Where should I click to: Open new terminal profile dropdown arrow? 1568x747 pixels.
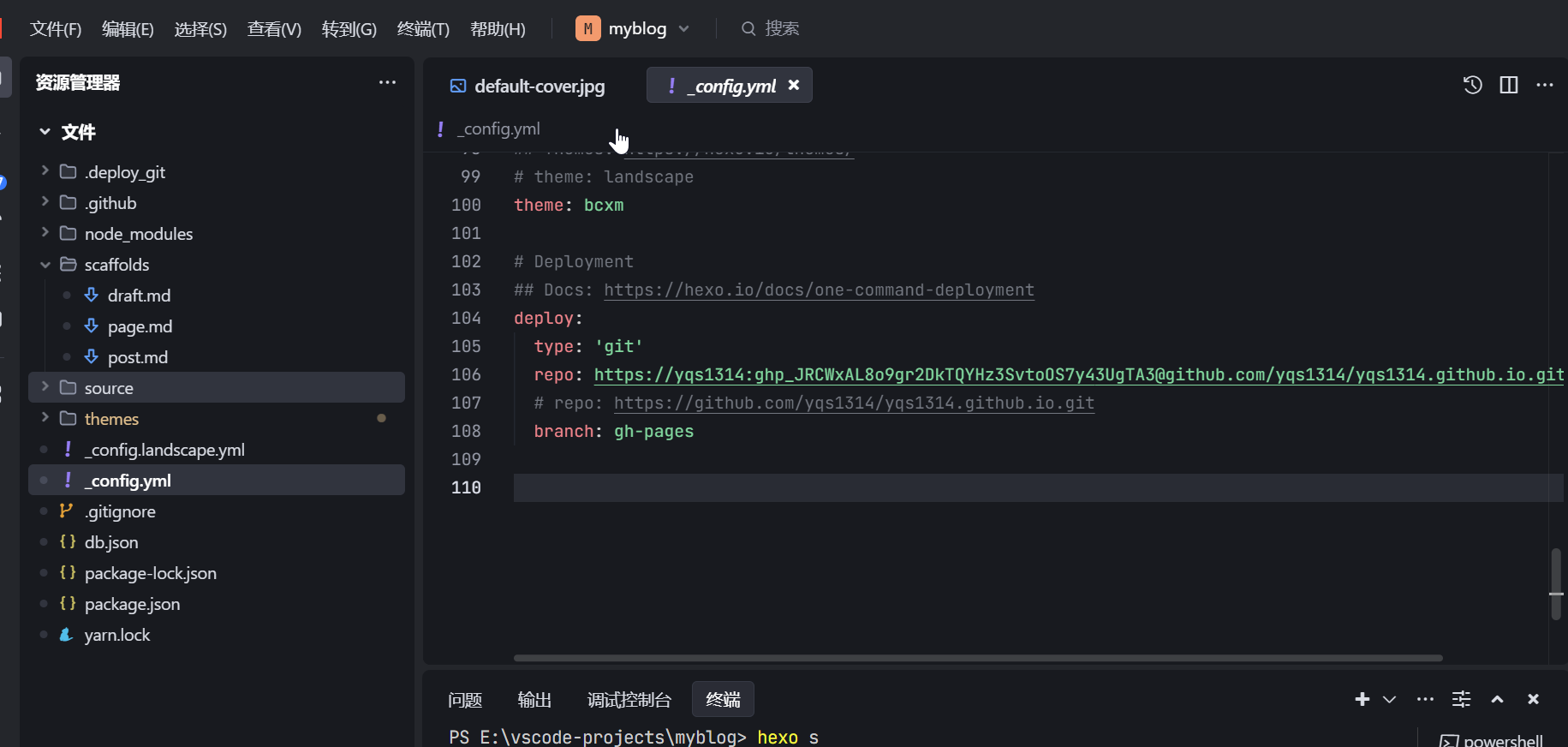(x=1390, y=700)
